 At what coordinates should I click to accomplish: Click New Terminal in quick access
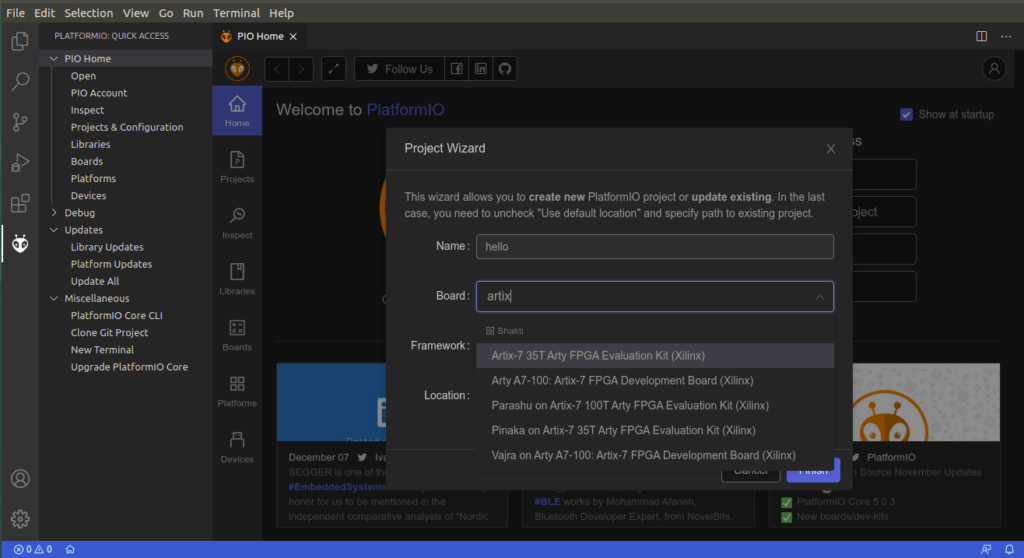click(102, 350)
